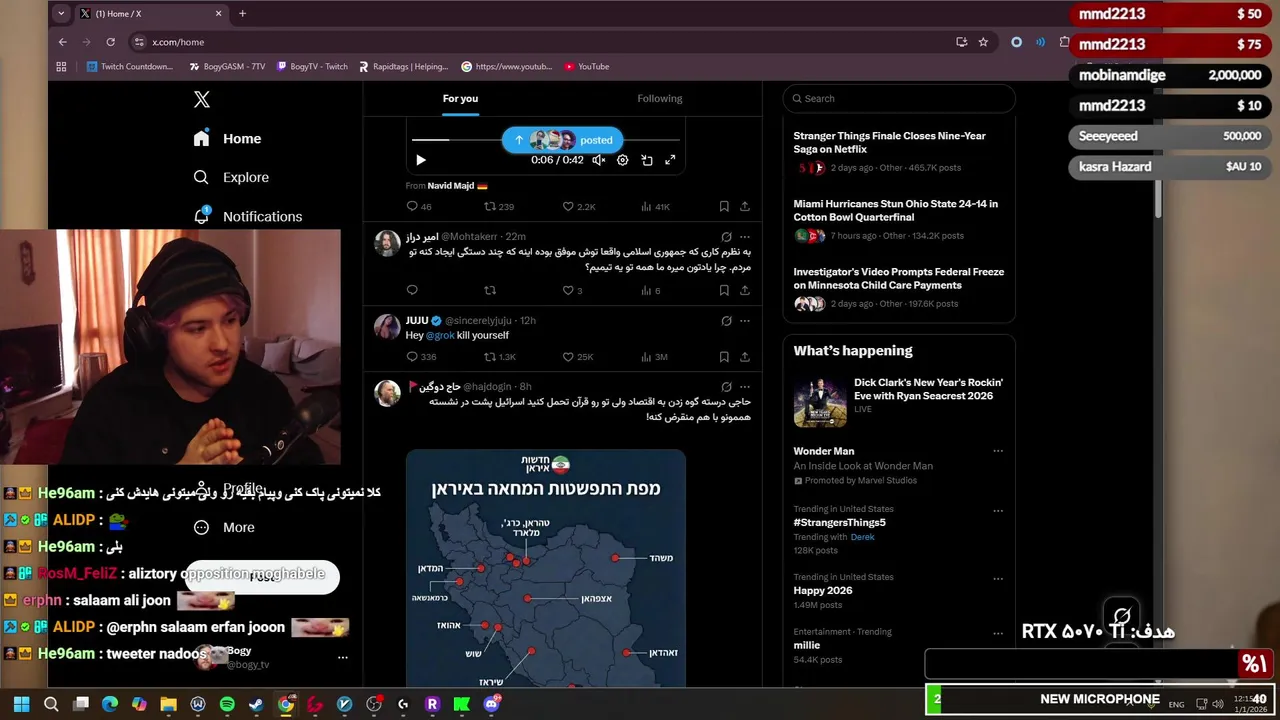Image resolution: width=1280 pixels, height=720 pixels.
Task: Open Stranger Things Finale news story
Action: click(x=899, y=152)
